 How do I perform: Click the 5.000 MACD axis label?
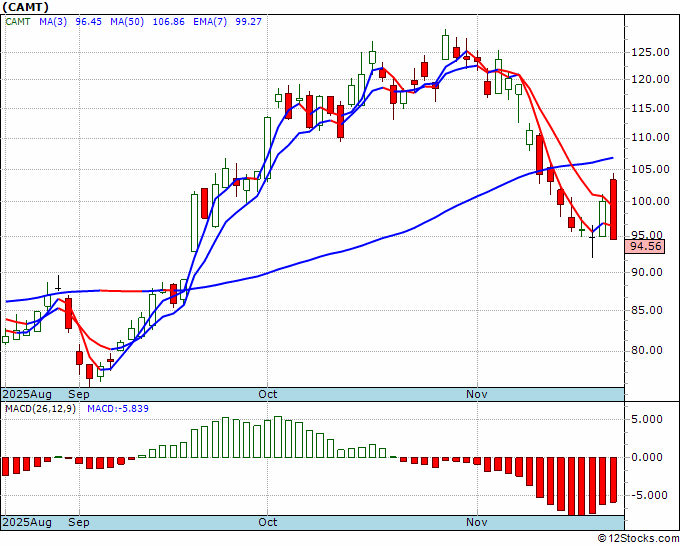[647, 419]
